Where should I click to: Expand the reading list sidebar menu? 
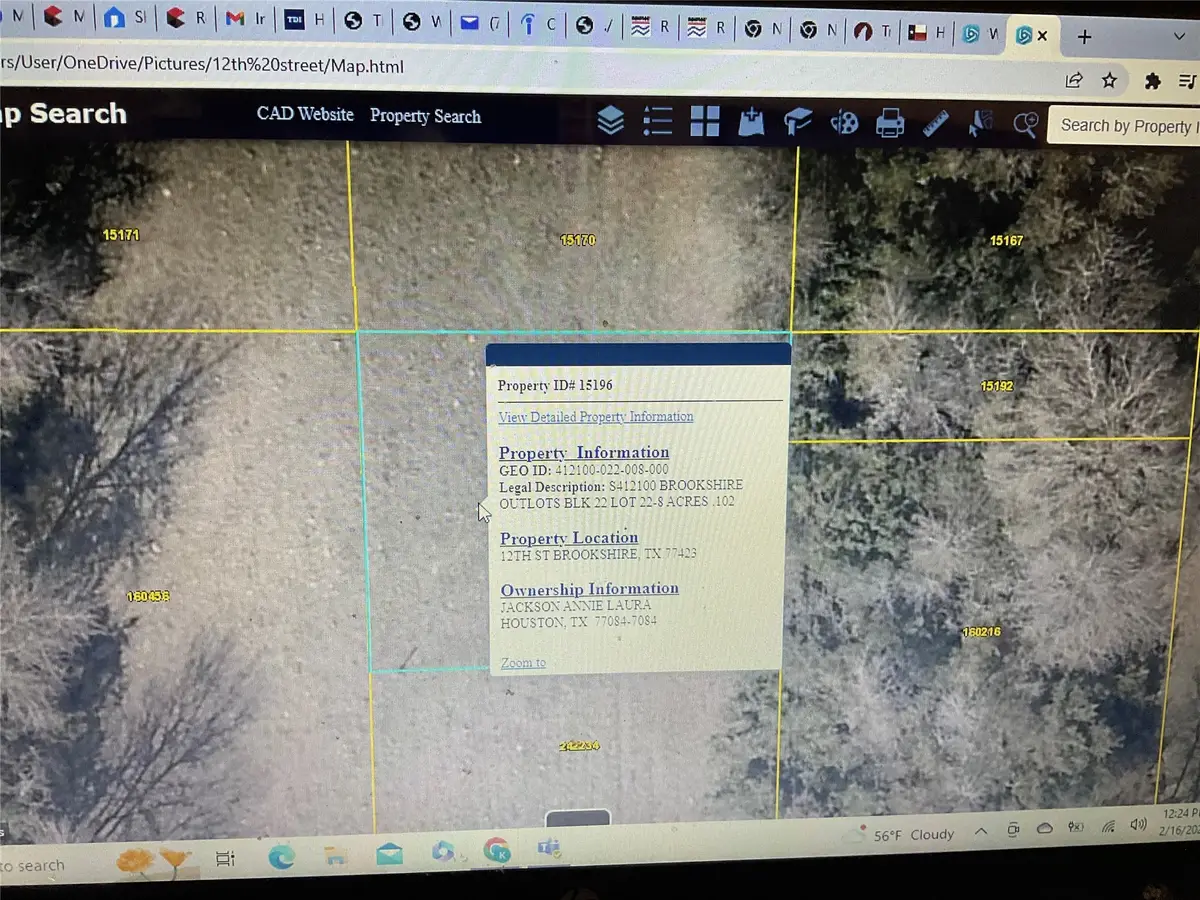pos(1189,80)
